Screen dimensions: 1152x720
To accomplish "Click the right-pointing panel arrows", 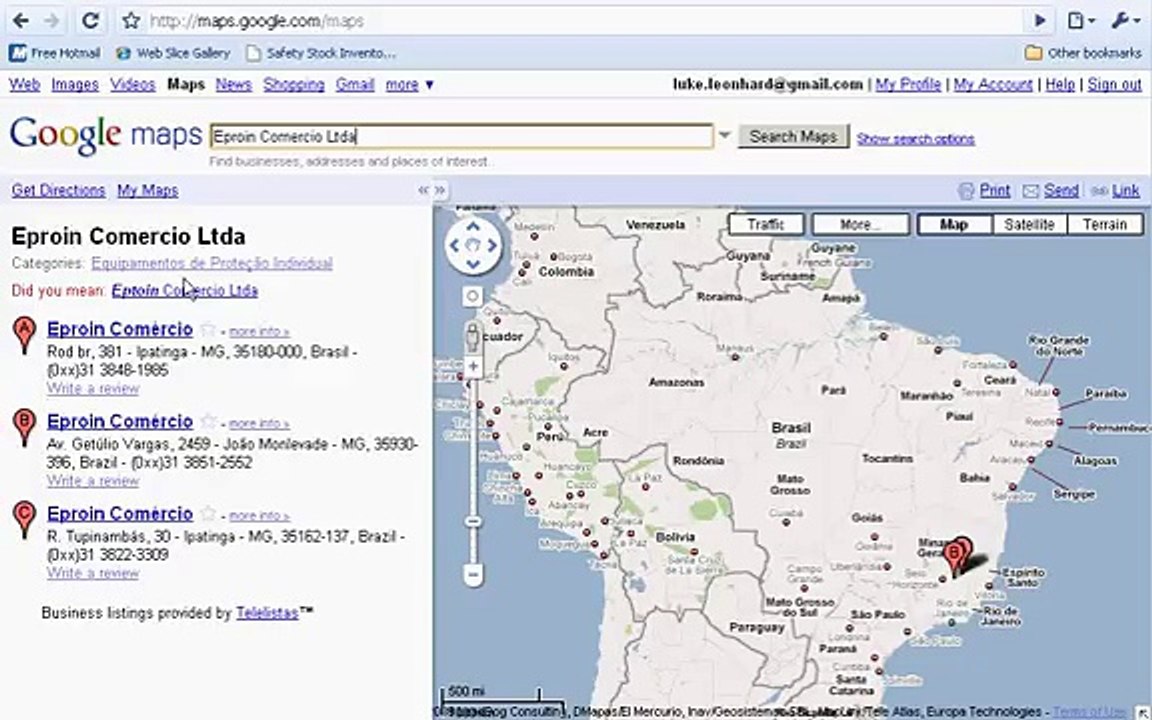I will (x=440, y=190).
